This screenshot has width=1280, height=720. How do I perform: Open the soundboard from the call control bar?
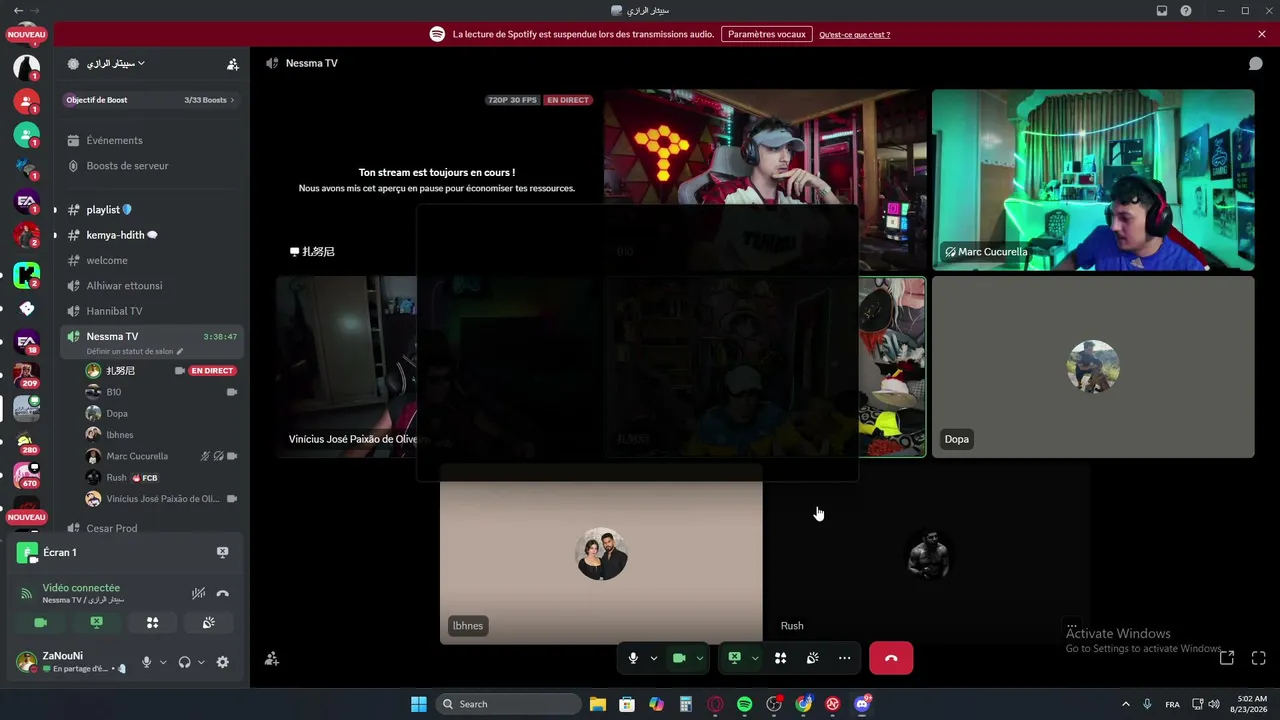click(x=813, y=658)
